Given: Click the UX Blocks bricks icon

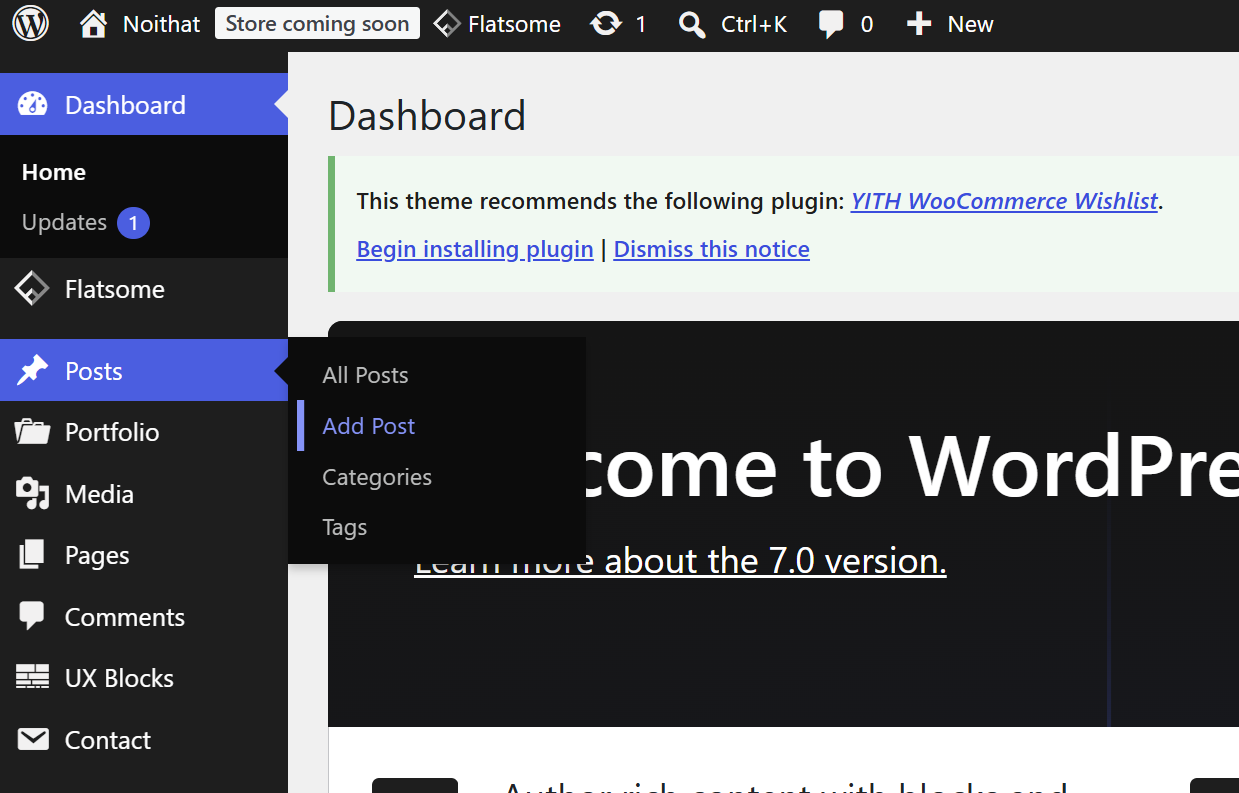Looking at the screenshot, I should pos(32,678).
